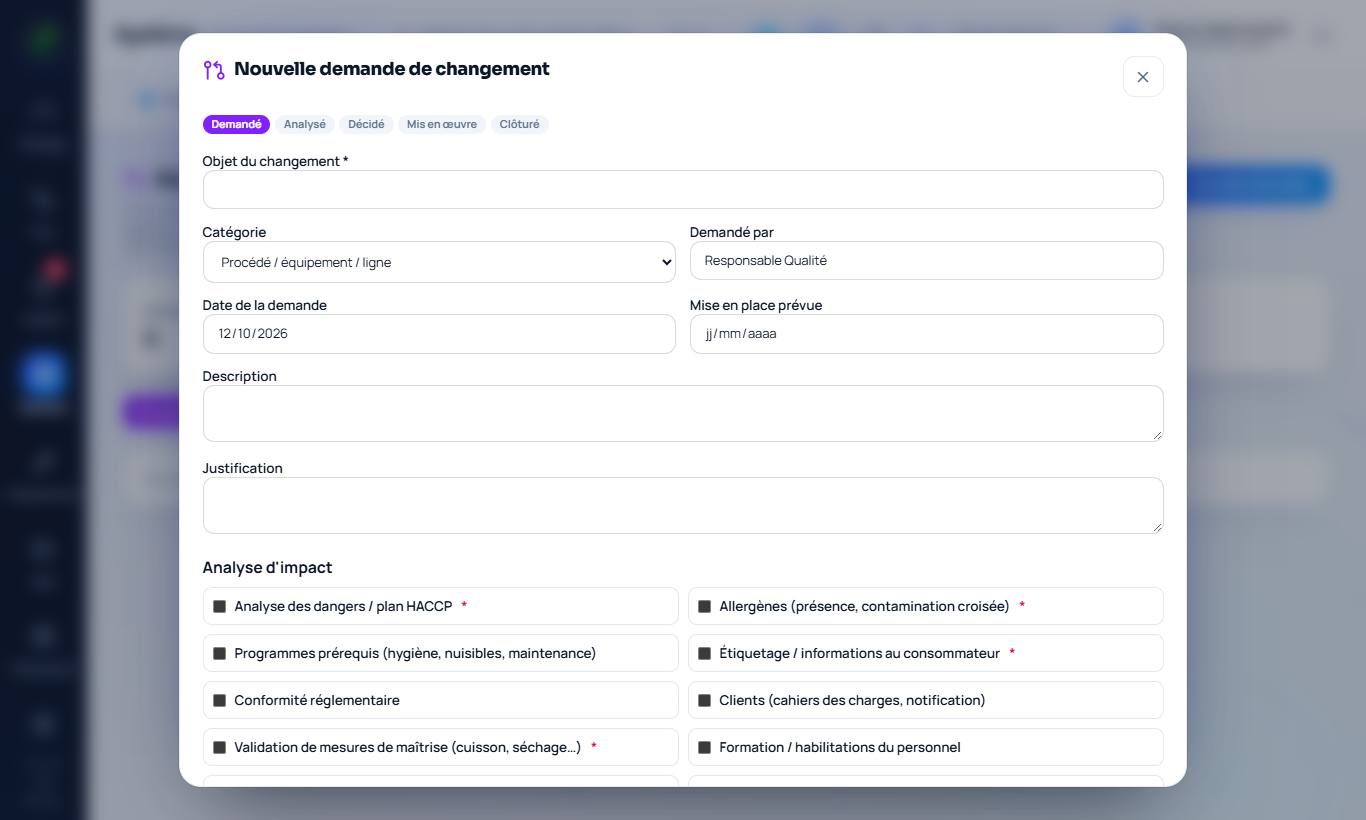Check Formation / habilitations du personnel

(x=705, y=747)
